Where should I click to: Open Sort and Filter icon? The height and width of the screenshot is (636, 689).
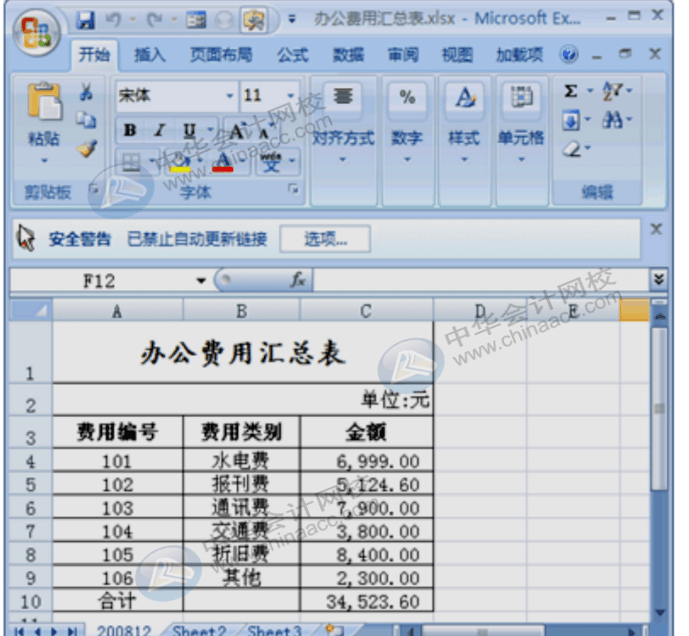click(612, 91)
